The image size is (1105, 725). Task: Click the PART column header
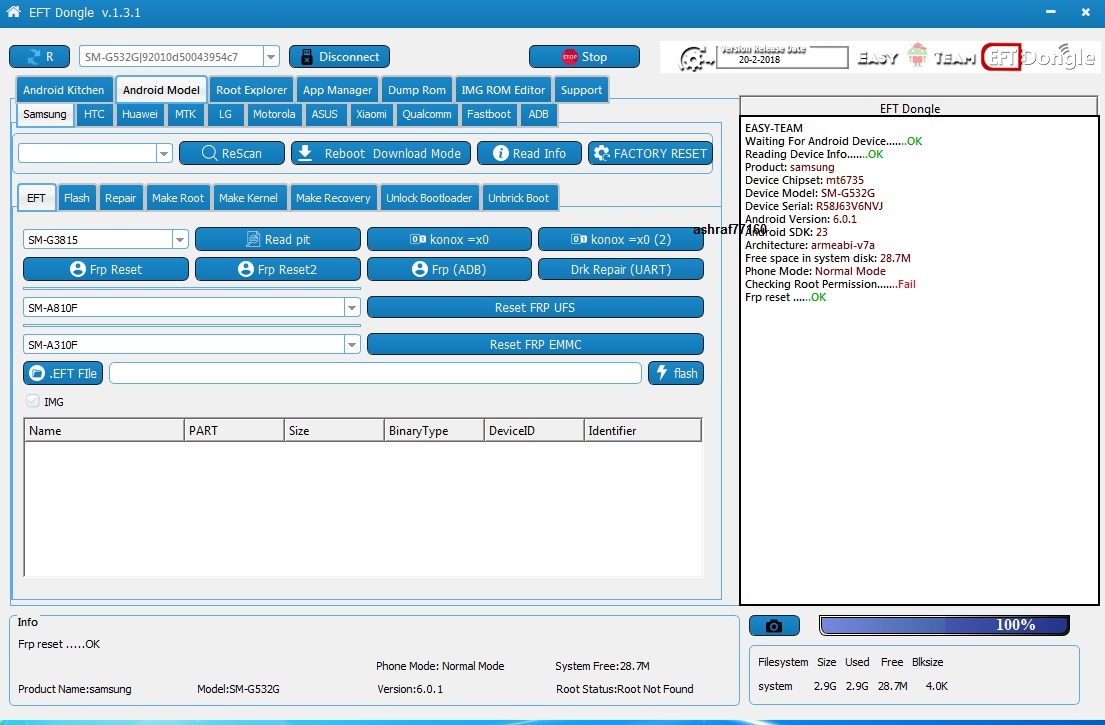(235, 430)
